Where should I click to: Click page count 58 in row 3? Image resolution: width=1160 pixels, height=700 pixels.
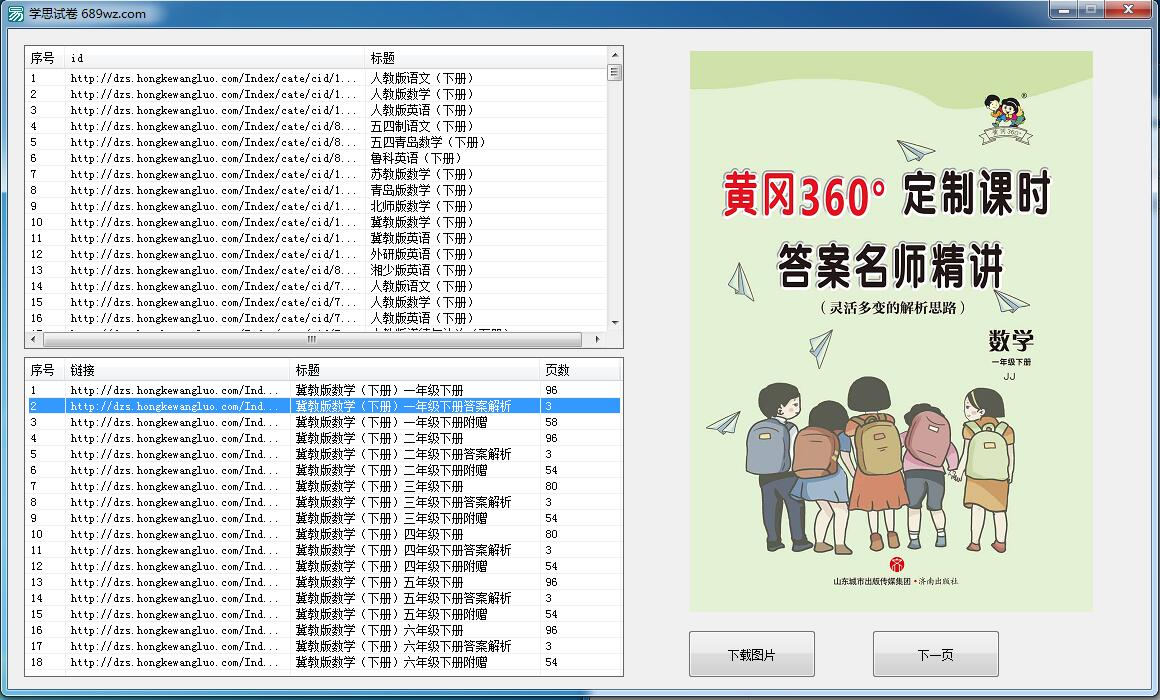point(551,422)
